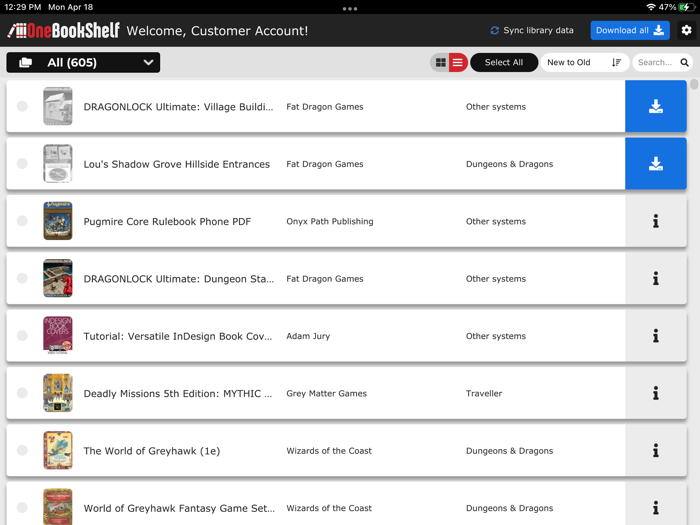Image resolution: width=700 pixels, height=525 pixels.
Task: Tap the 12:29 PM clock in status bar
Action: pos(23,7)
